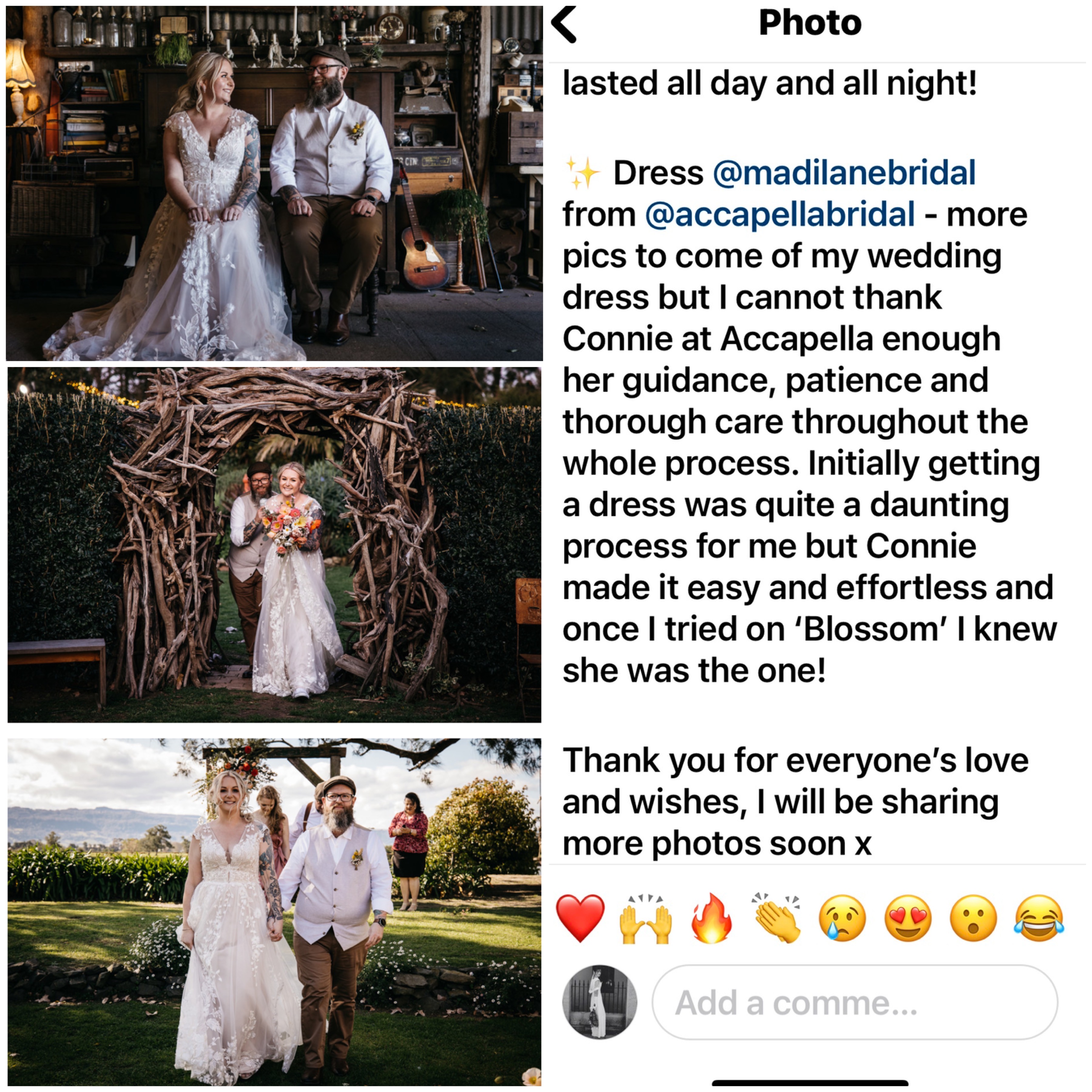Pick the surprised face emoji

pos(973,918)
